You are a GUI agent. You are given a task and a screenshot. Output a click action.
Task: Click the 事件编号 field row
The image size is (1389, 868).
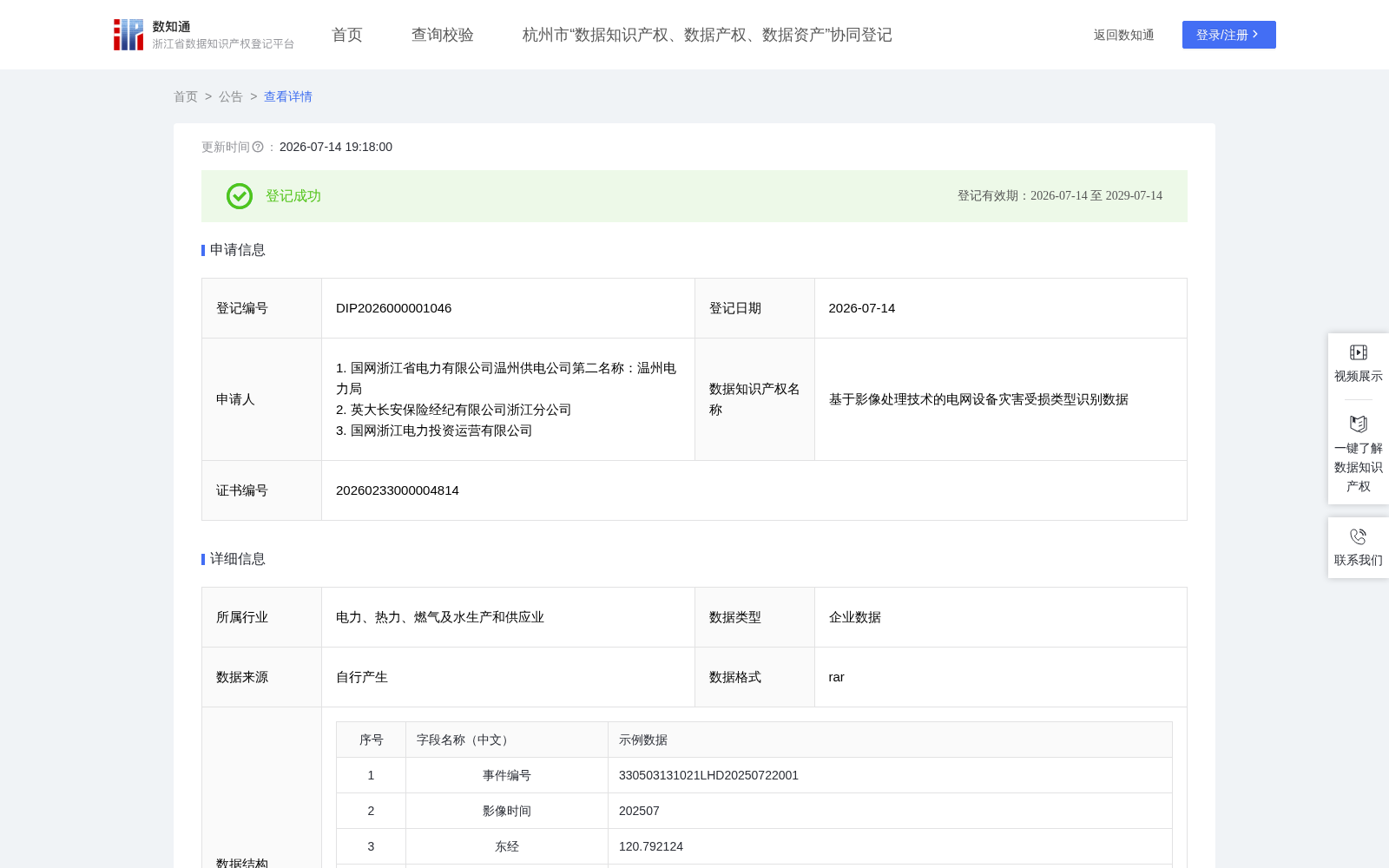tap(754, 775)
